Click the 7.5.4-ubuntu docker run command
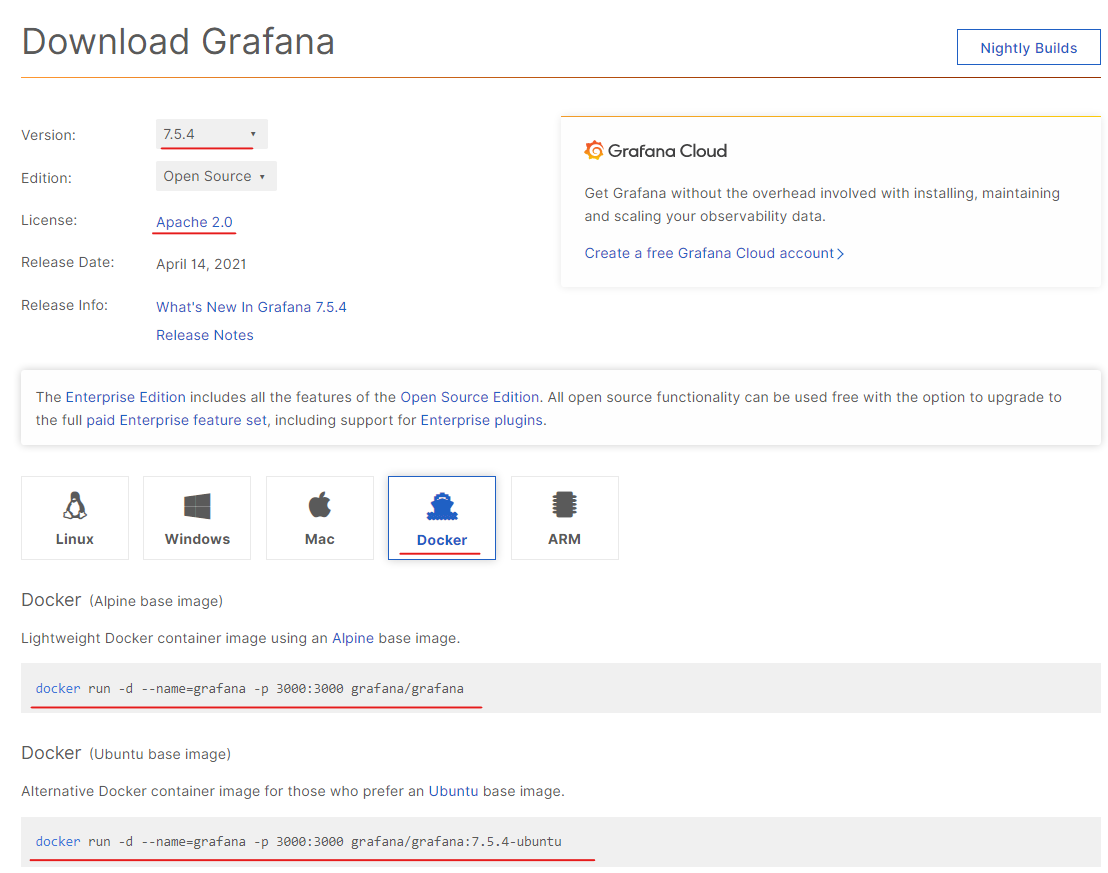This screenshot has height=873, width=1108. pos(299,841)
